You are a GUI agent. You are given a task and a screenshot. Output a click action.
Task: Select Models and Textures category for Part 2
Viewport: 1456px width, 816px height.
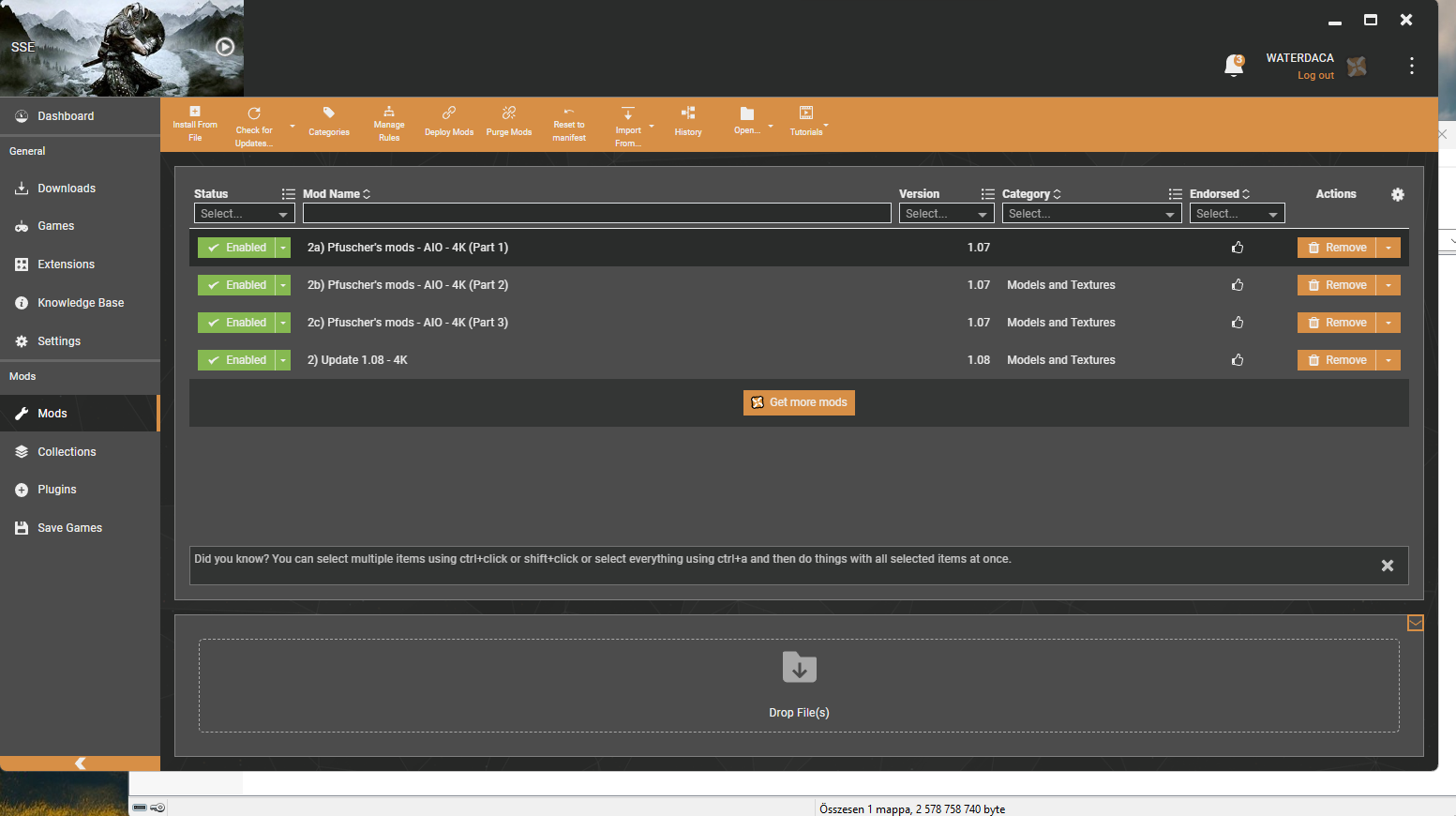tap(1061, 285)
